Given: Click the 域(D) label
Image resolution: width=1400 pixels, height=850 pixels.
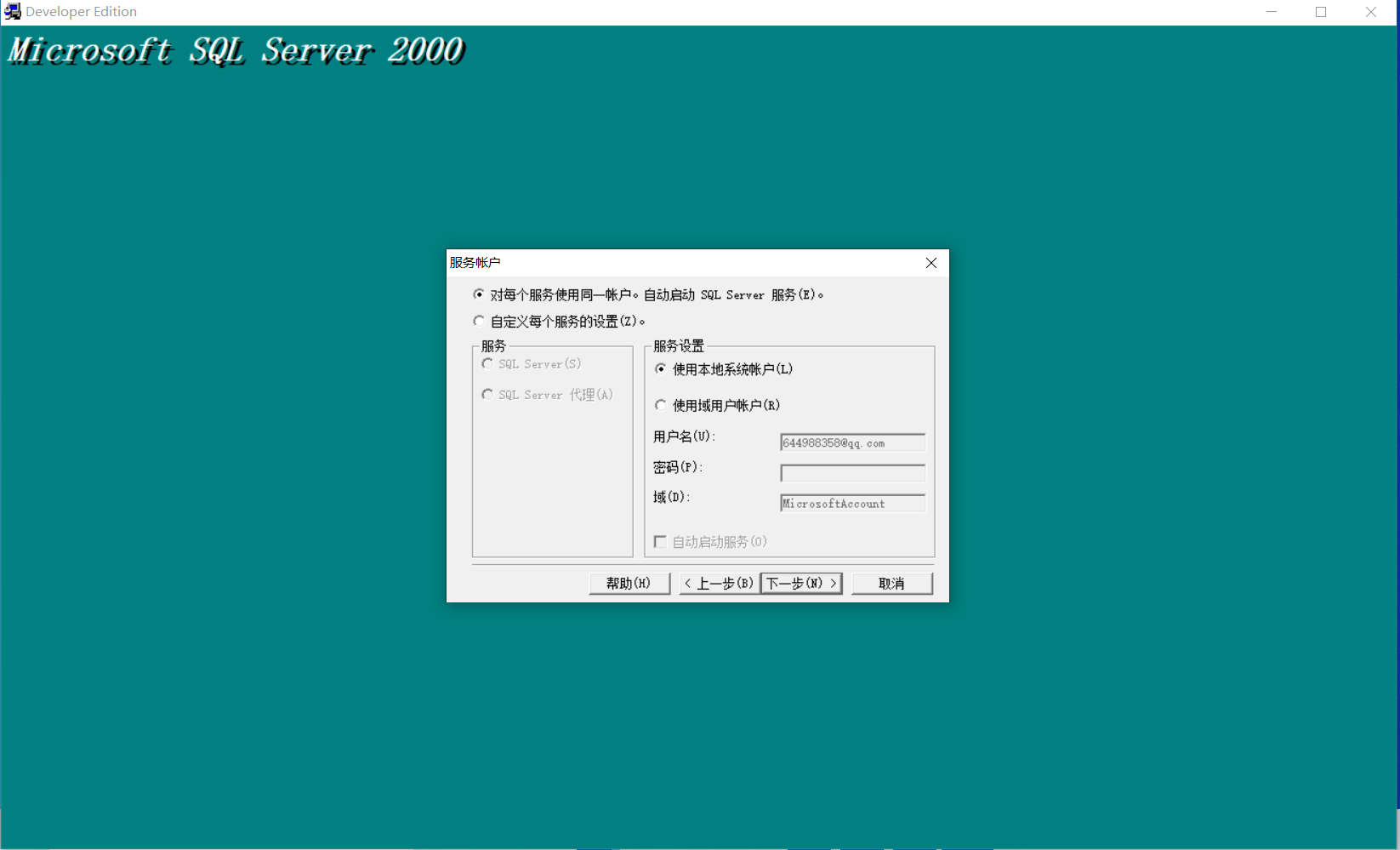Looking at the screenshot, I should pyautogui.click(x=671, y=497).
